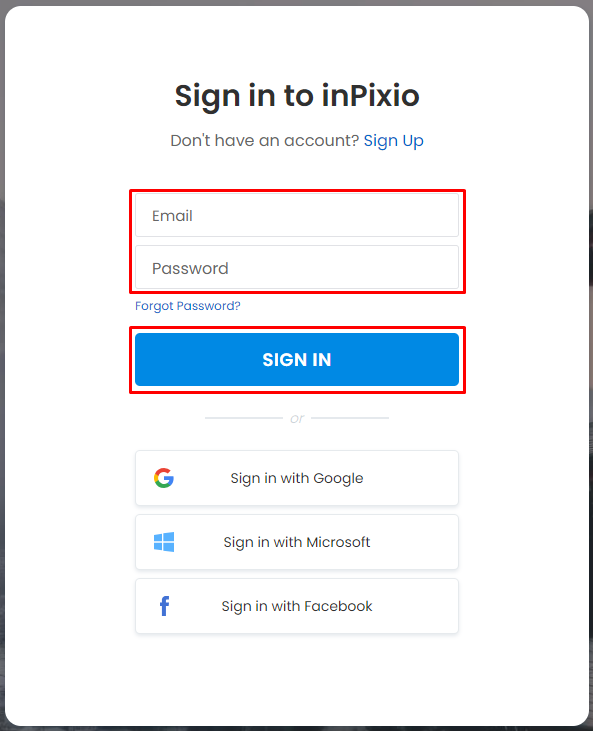Click the divider line left of "or"
Screen dimensions: 593x731
[x=244, y=418]
